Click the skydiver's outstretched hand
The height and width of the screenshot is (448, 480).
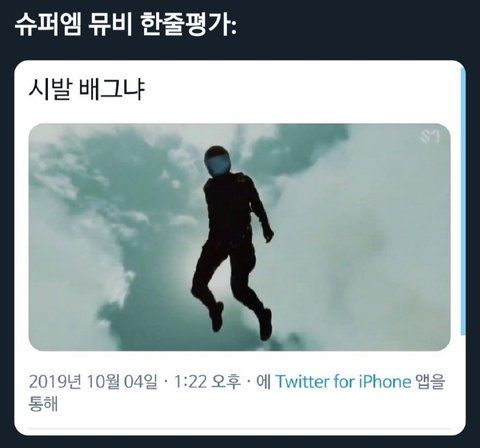pos(267,234)
